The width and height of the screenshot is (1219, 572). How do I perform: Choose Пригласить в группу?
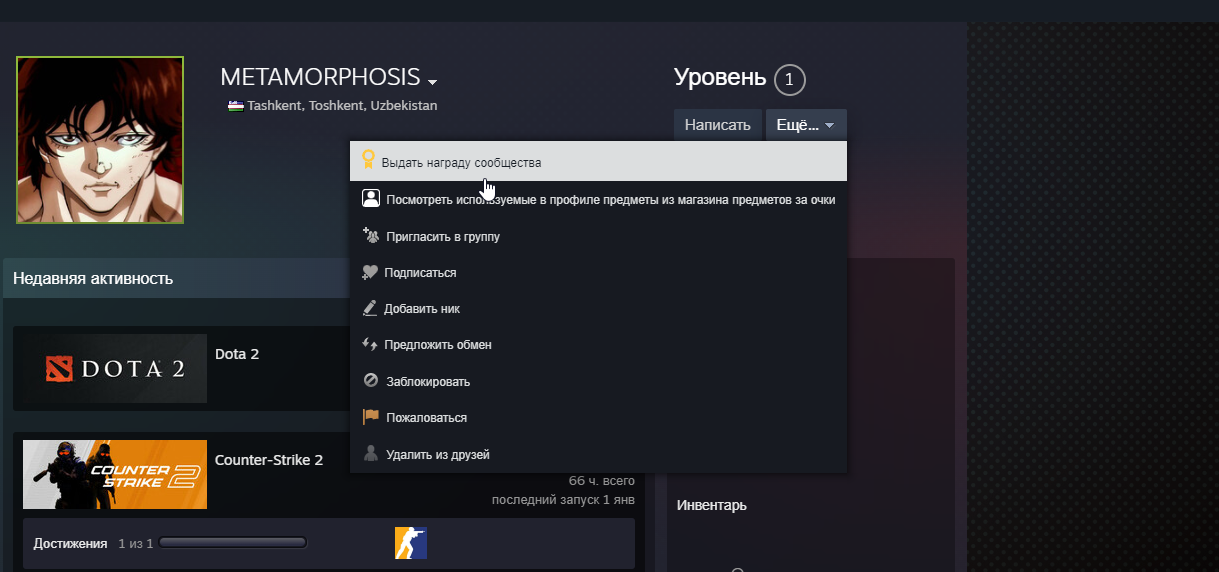pyautogui.click(x=598, y=236)
